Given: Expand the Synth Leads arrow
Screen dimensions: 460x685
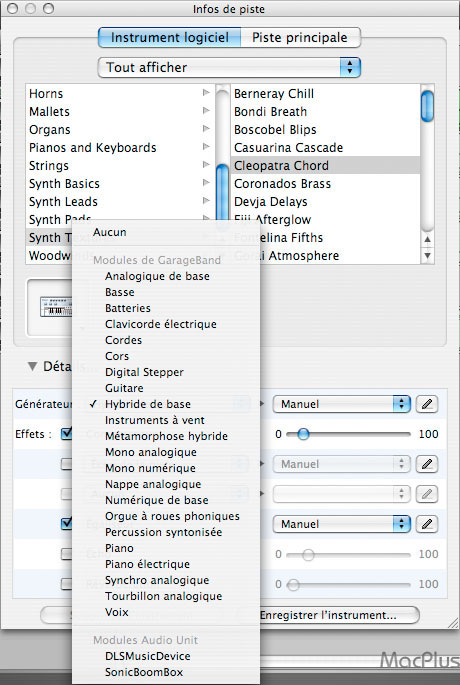Looking at the screenshot, I should 206,201.
